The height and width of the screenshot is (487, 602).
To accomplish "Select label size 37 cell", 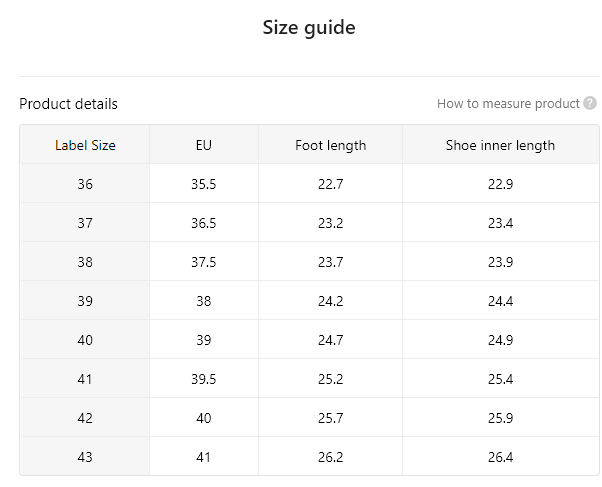I will click(85, 223).
